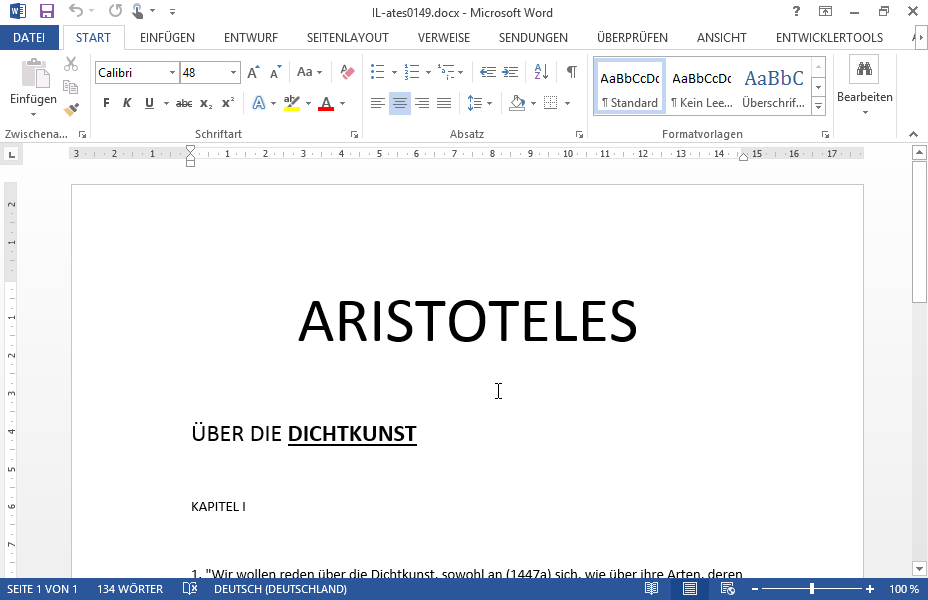Viewport: 928px width, 600px height.
Task: Click the tab selector at ruler corner
Action: click(12, 155)
